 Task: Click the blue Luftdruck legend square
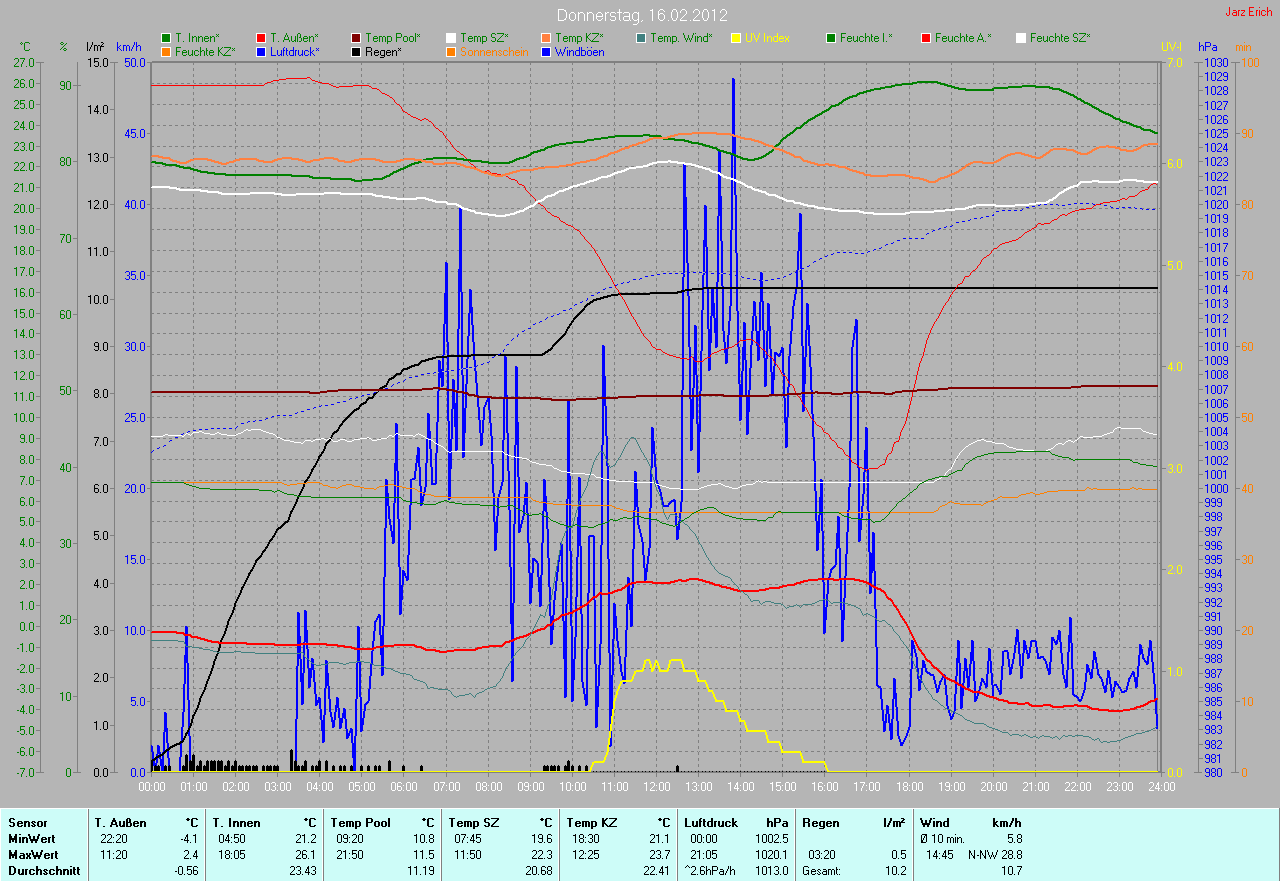tap(261, 51)
